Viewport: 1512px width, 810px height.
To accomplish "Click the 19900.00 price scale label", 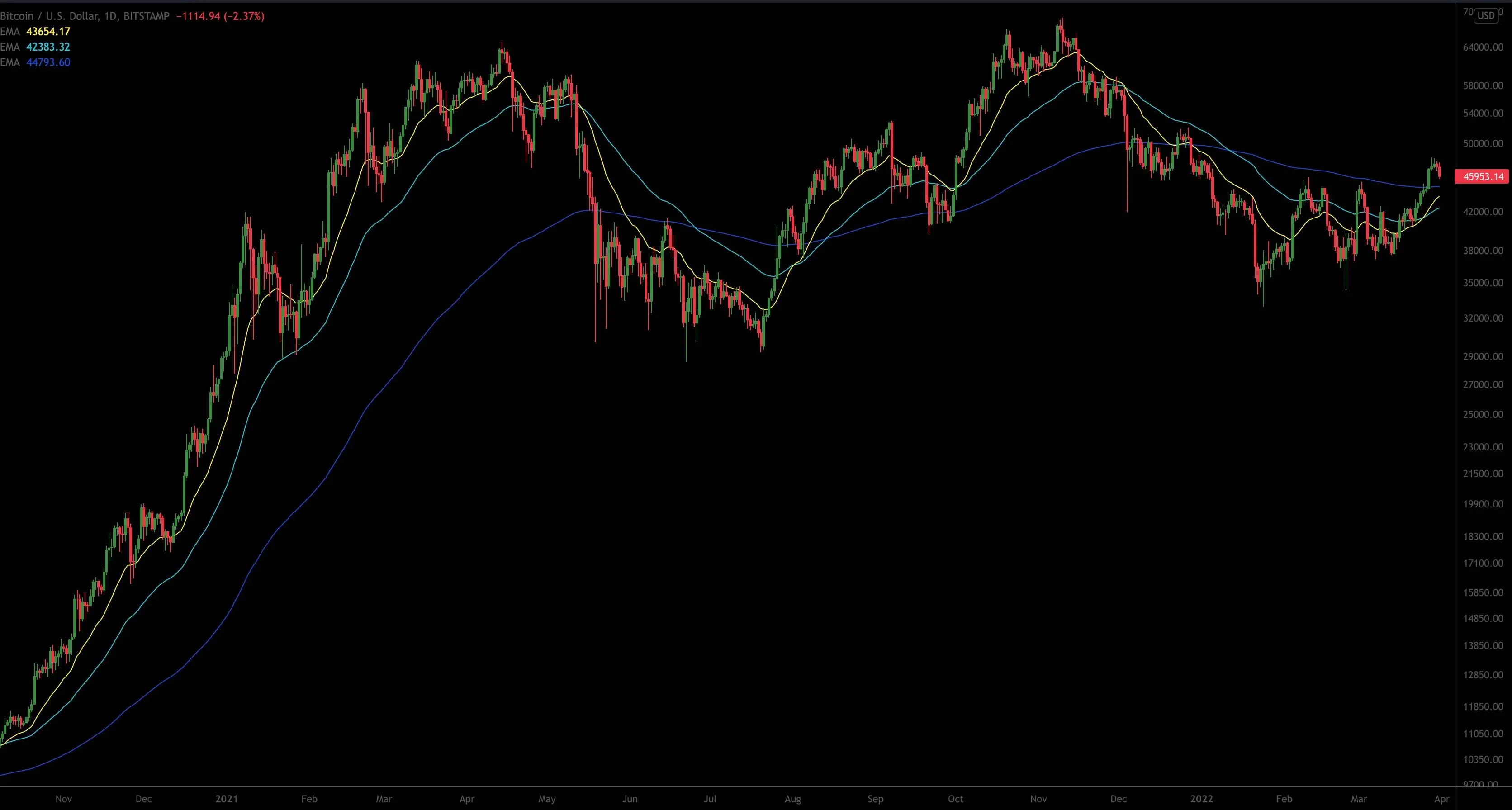I will coord(1483,504).
